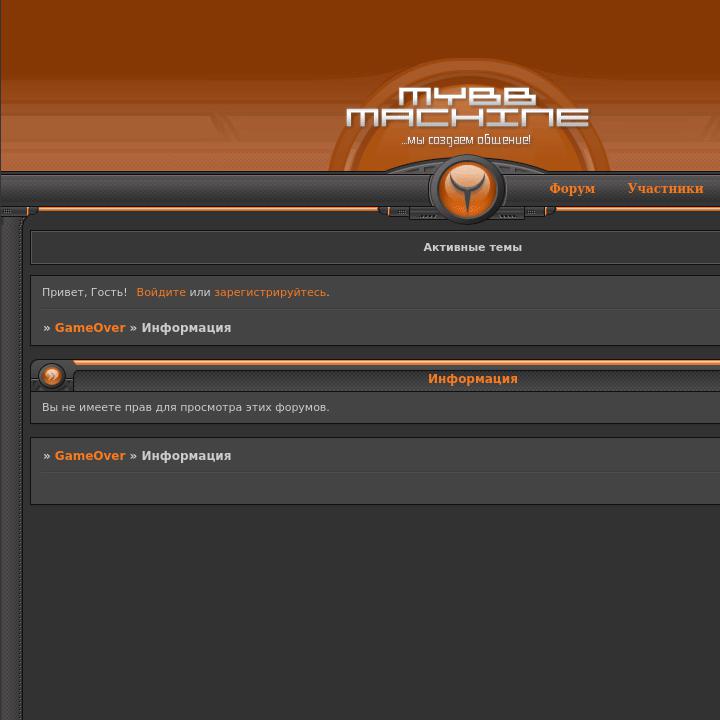Open the Форум menu item
The height and width of the screenshot is (720, 720).
572,188
